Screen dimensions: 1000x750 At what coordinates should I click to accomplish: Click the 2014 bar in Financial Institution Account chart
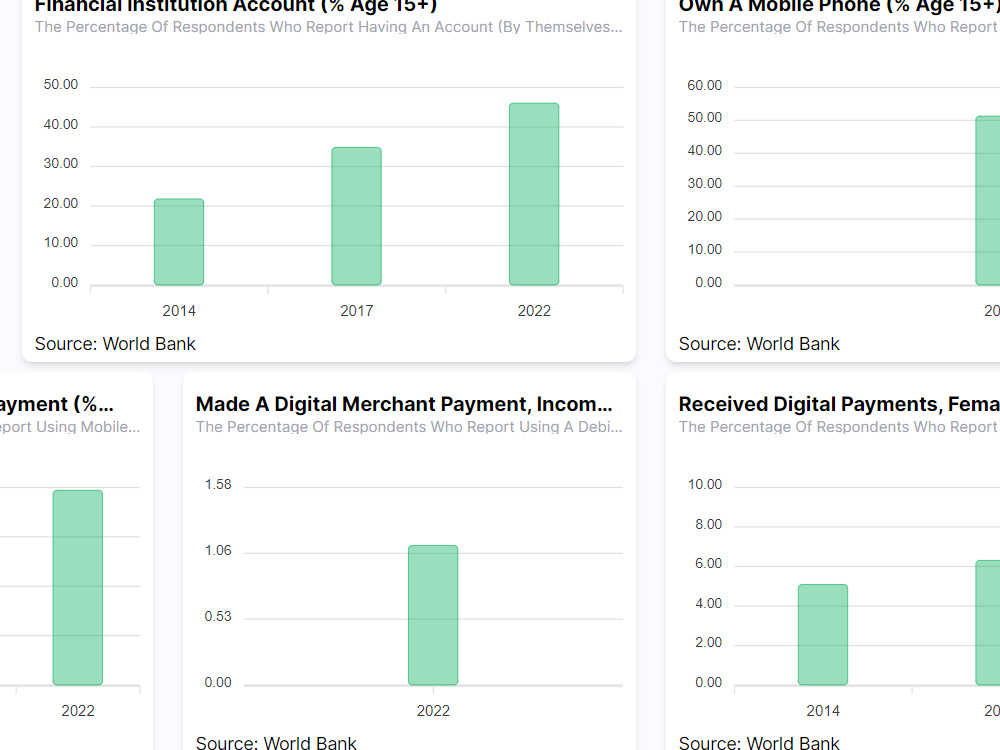point(178,240)
